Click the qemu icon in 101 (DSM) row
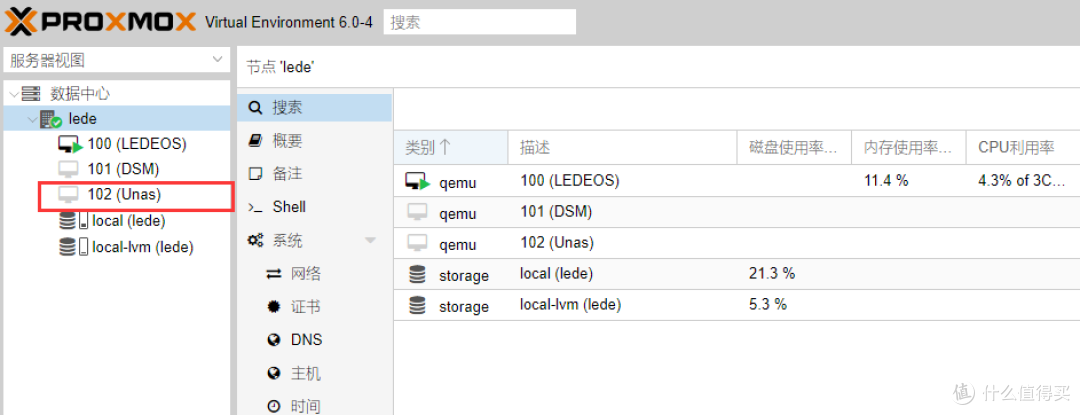This screenshot has height=415, width=1080. (417, 212)
